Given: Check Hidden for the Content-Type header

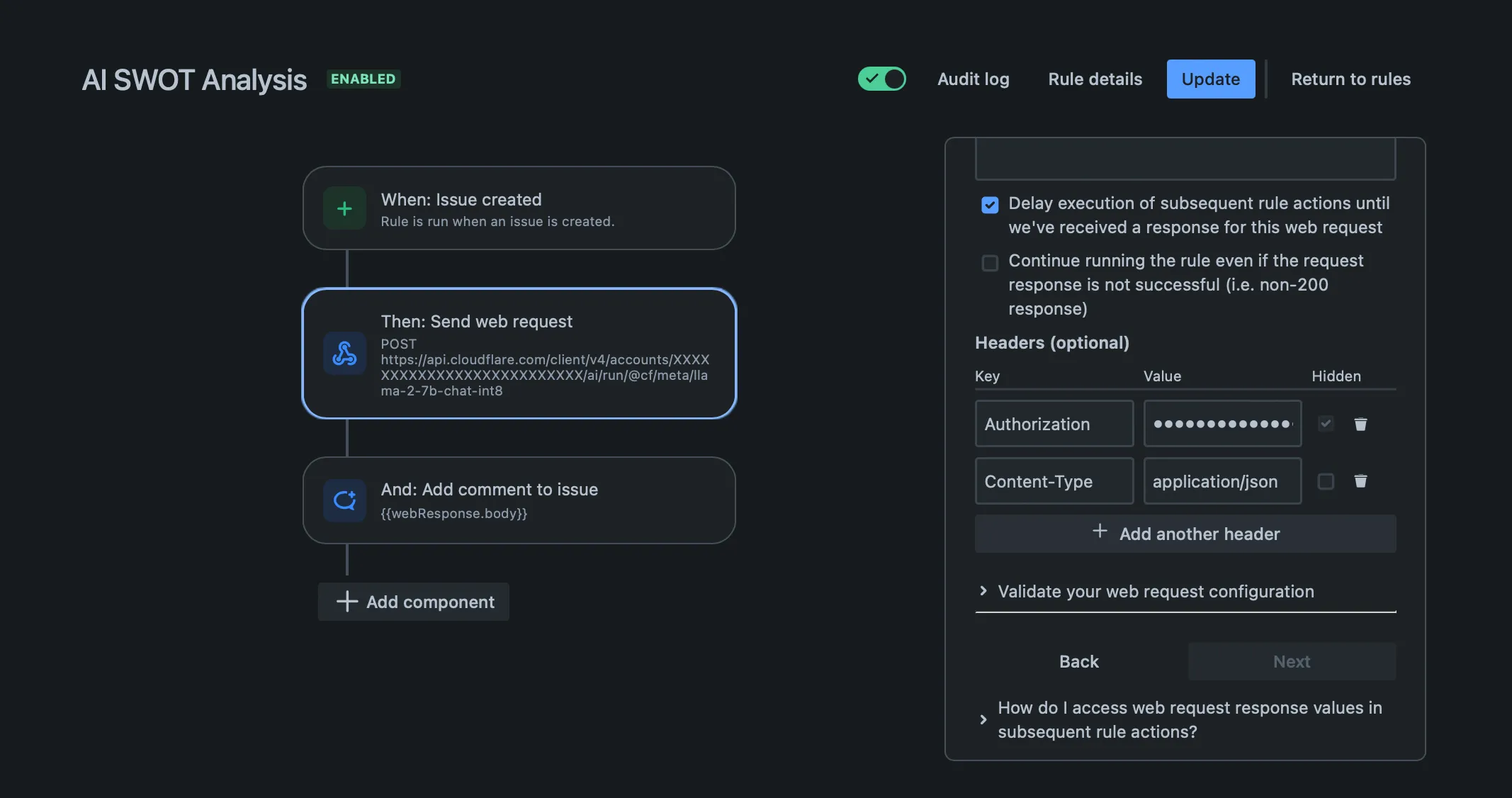Looking at the screenshot, I should pos(1326,481).
